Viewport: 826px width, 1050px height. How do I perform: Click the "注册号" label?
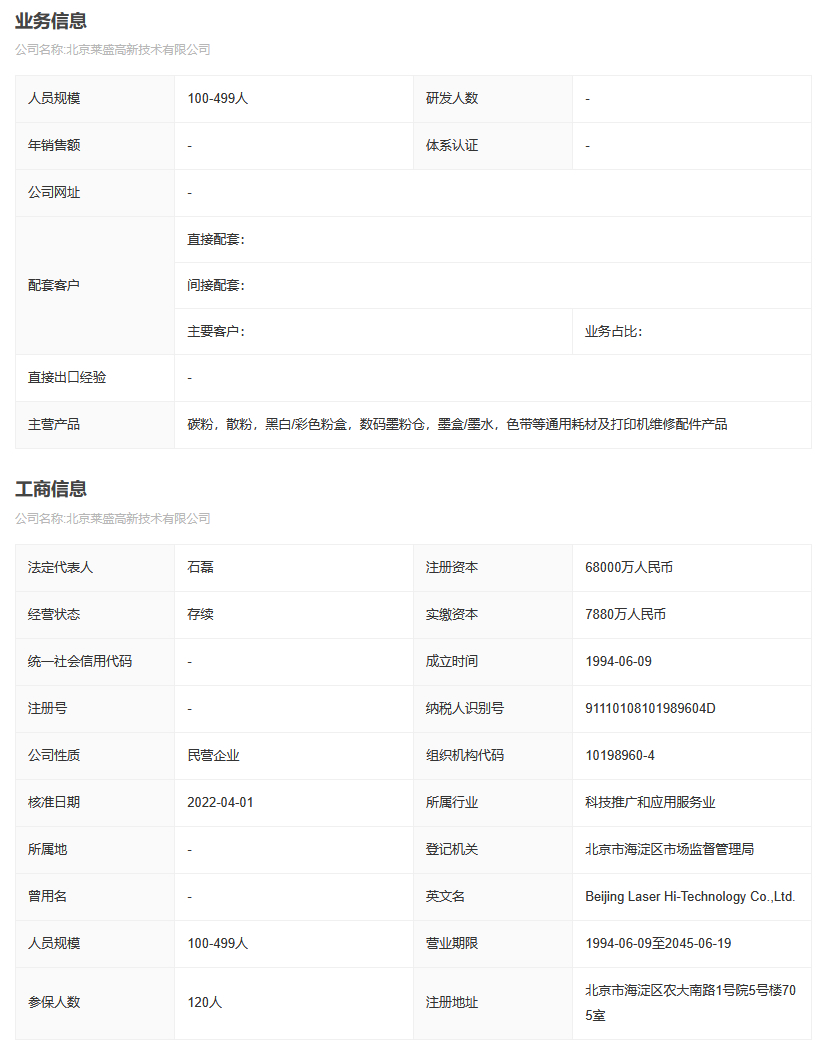(x=48, y=708)
